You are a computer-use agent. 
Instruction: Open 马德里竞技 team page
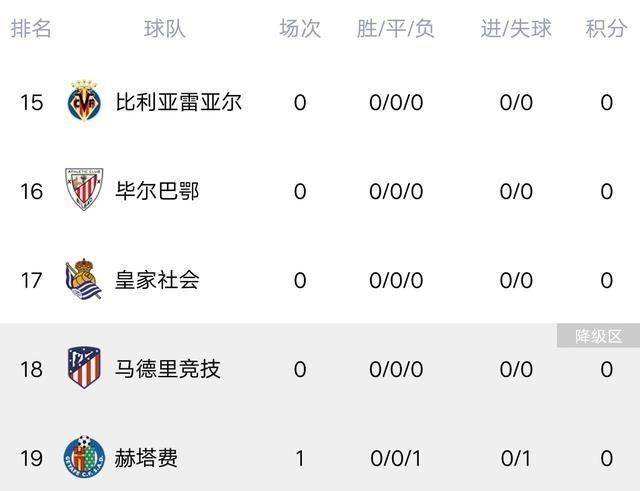tap(168, 369)
